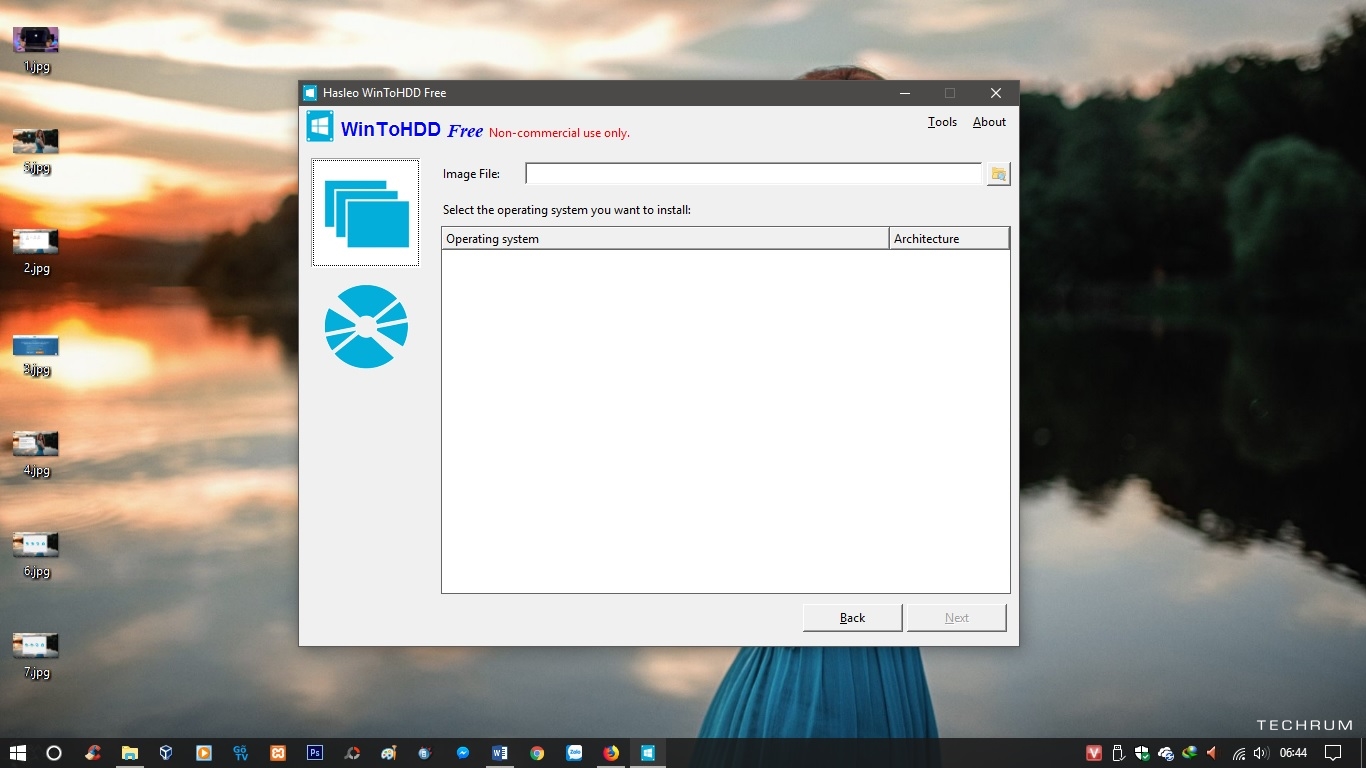1366x768 pixels.
Task: Open CCleaner from the taskbar
Action: pos(93,753)
